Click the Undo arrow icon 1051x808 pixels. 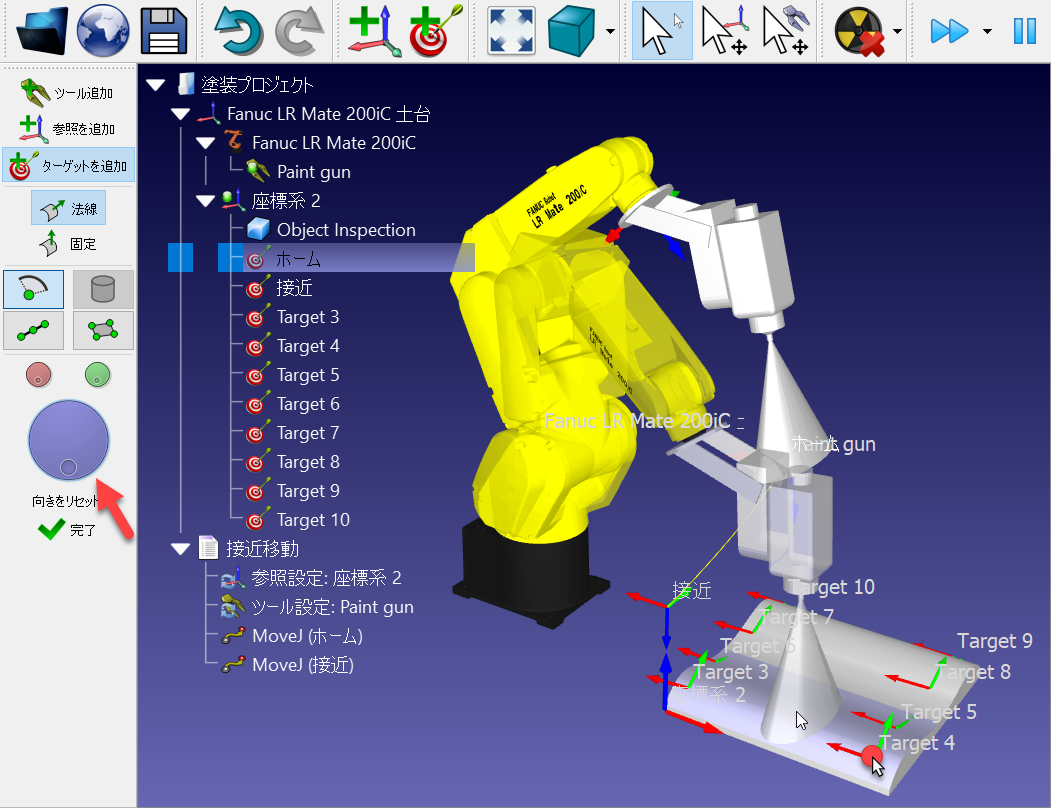[x=238, y=31]
